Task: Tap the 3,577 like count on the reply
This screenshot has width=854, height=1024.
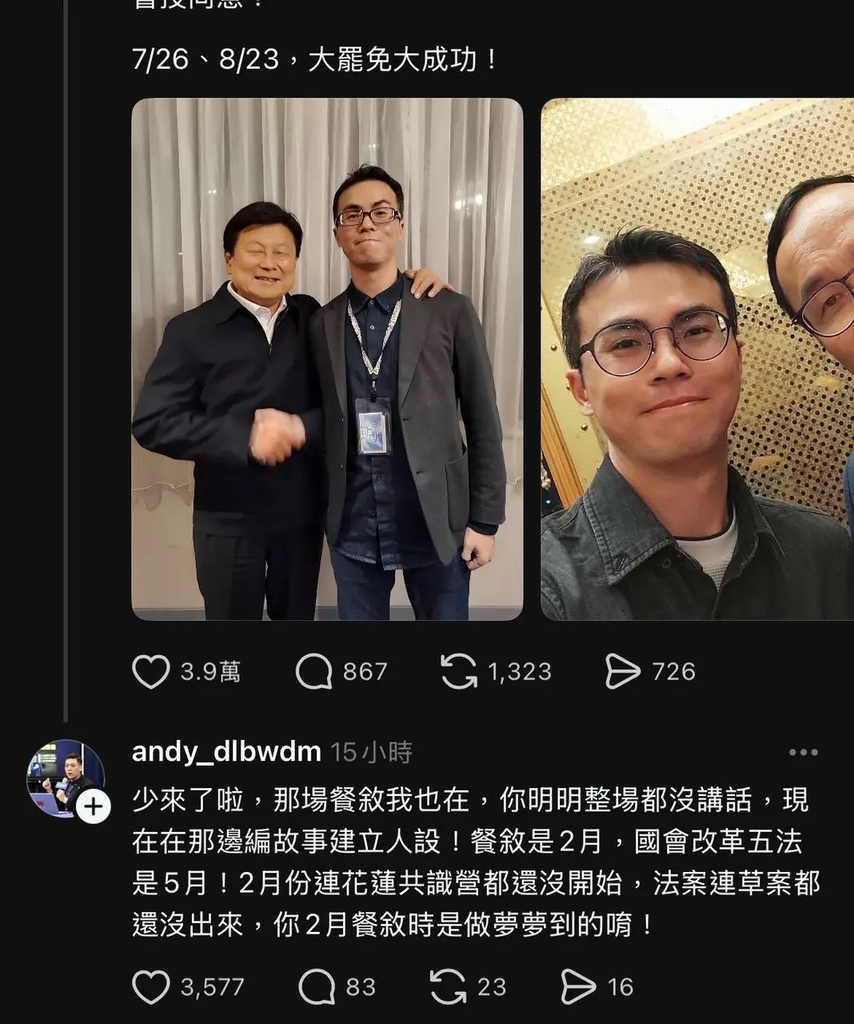Action: pos(212,987)
